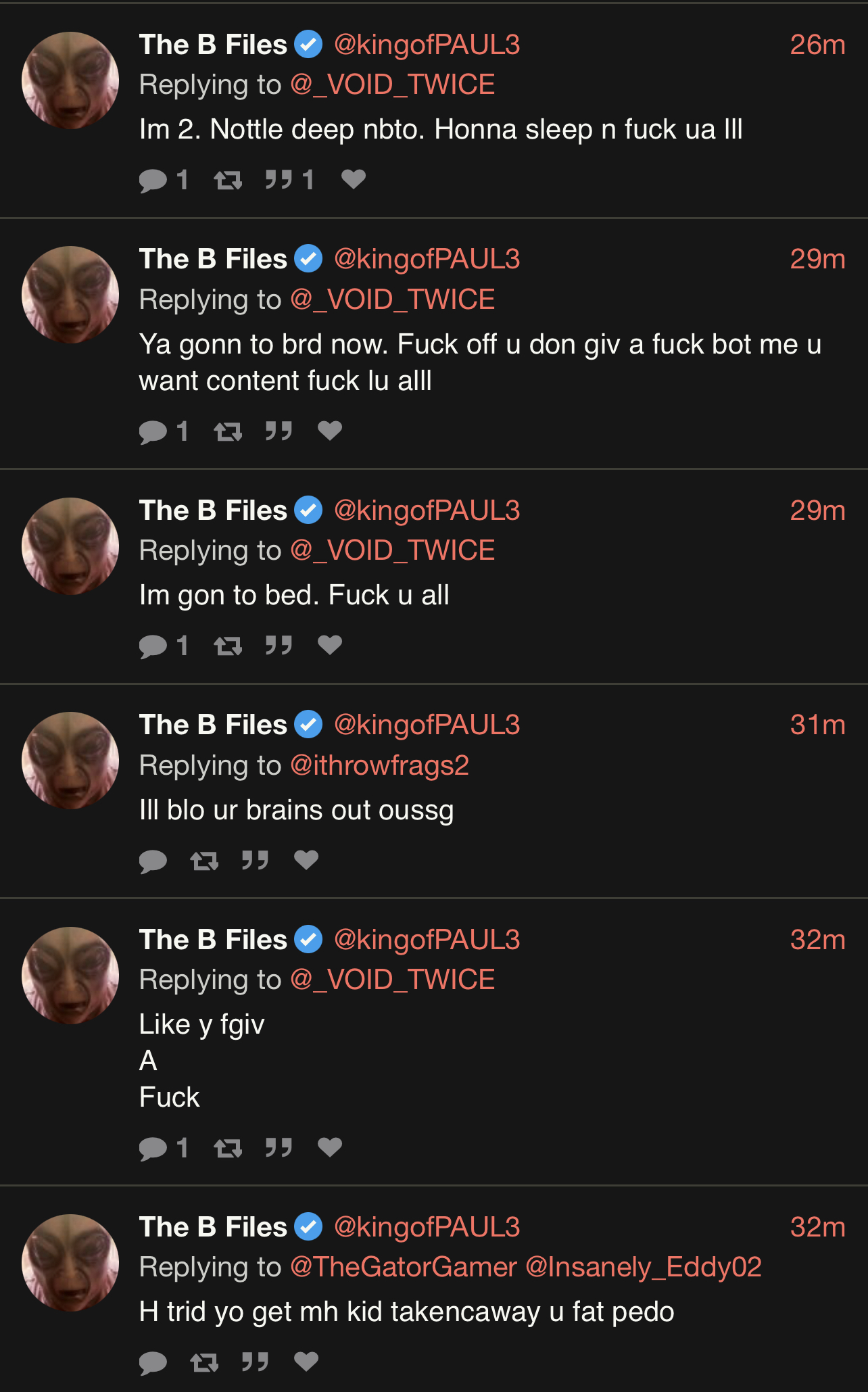Reply to the tweet starting "Ya gonn to brd"
868x1392 pixels.
click(153, 431)
